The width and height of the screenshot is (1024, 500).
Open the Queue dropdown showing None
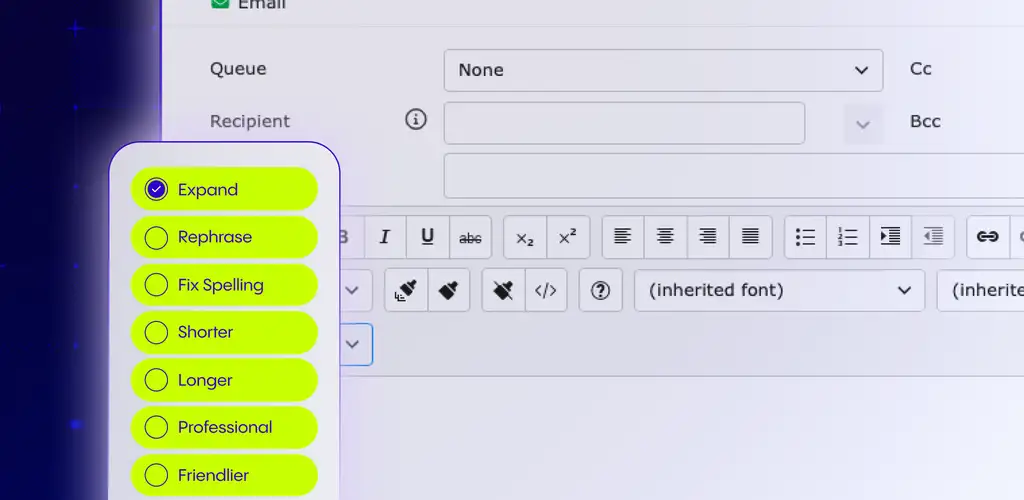point(663,70)
